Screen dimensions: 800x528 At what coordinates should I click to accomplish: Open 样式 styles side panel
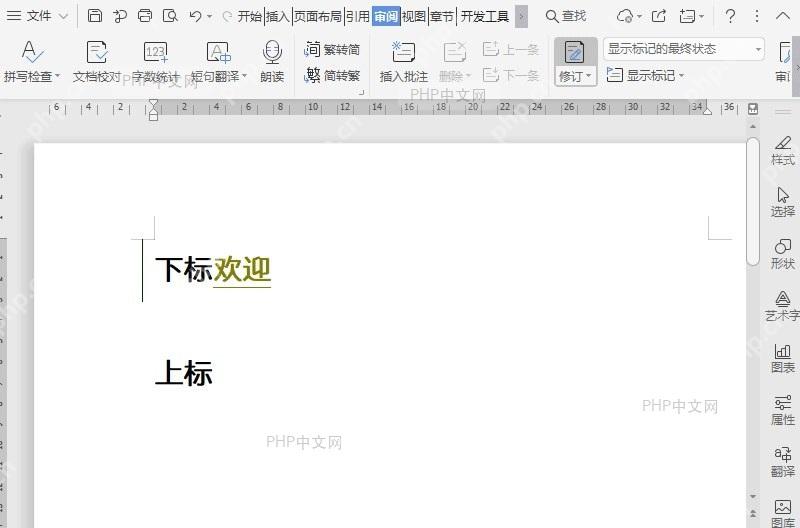coord(783,152)
